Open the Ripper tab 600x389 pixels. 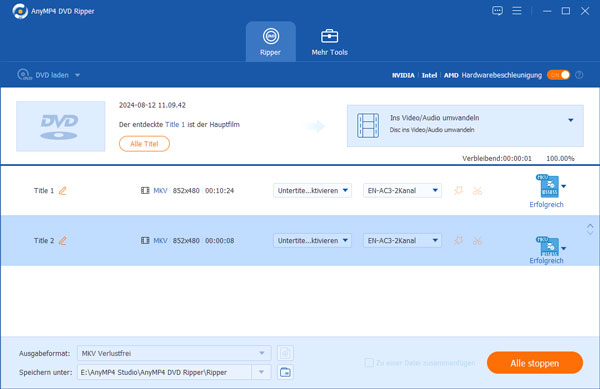pyautogui.click(x=271, y=41)
